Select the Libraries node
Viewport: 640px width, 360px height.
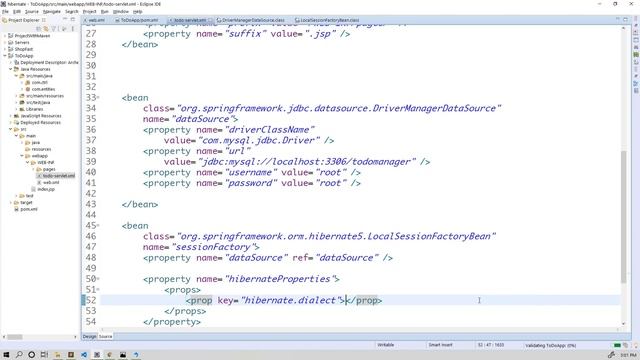tap(31, 109)
